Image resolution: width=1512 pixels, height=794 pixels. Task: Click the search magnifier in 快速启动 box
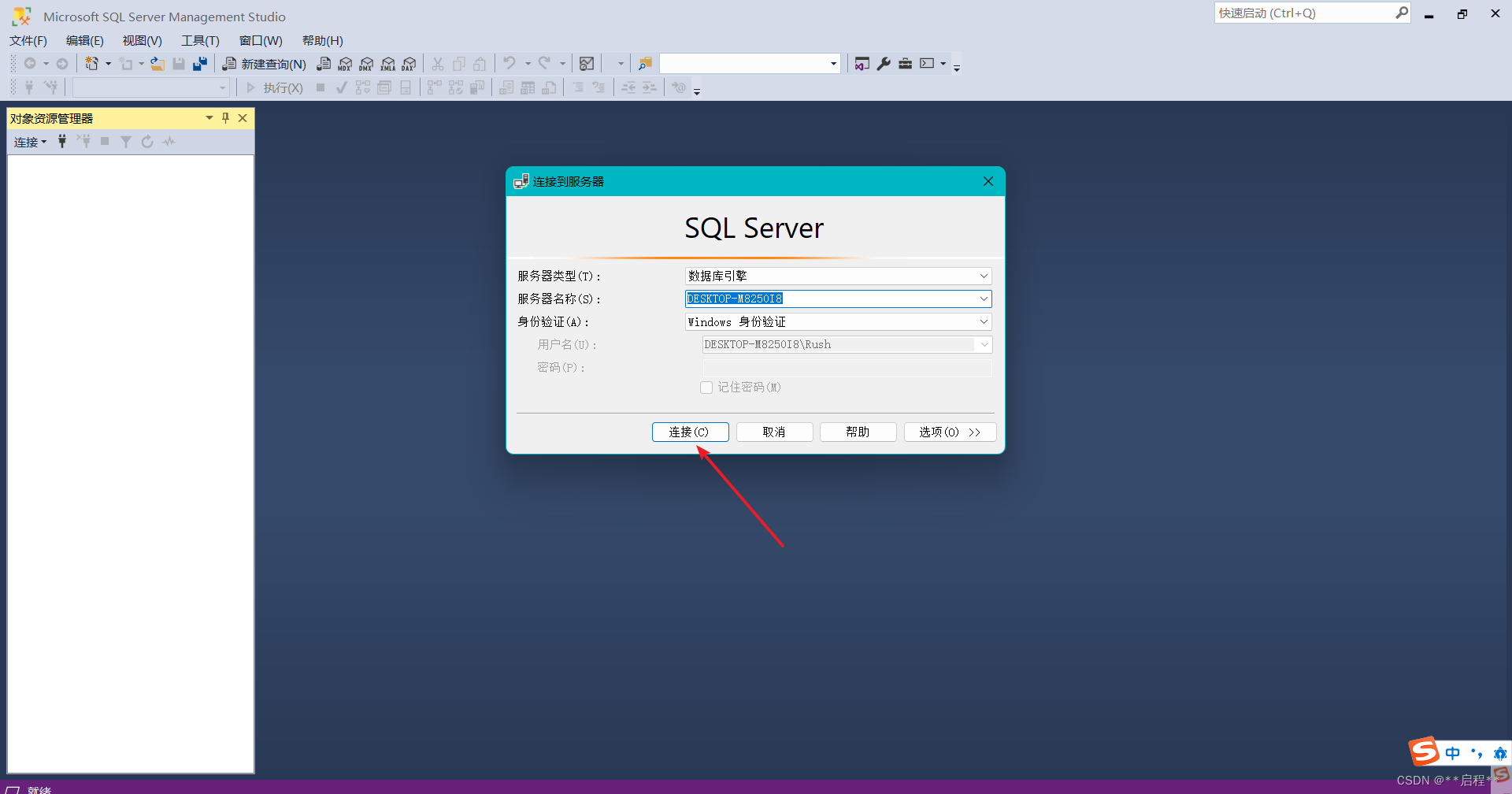click(x=1402, y=13)
